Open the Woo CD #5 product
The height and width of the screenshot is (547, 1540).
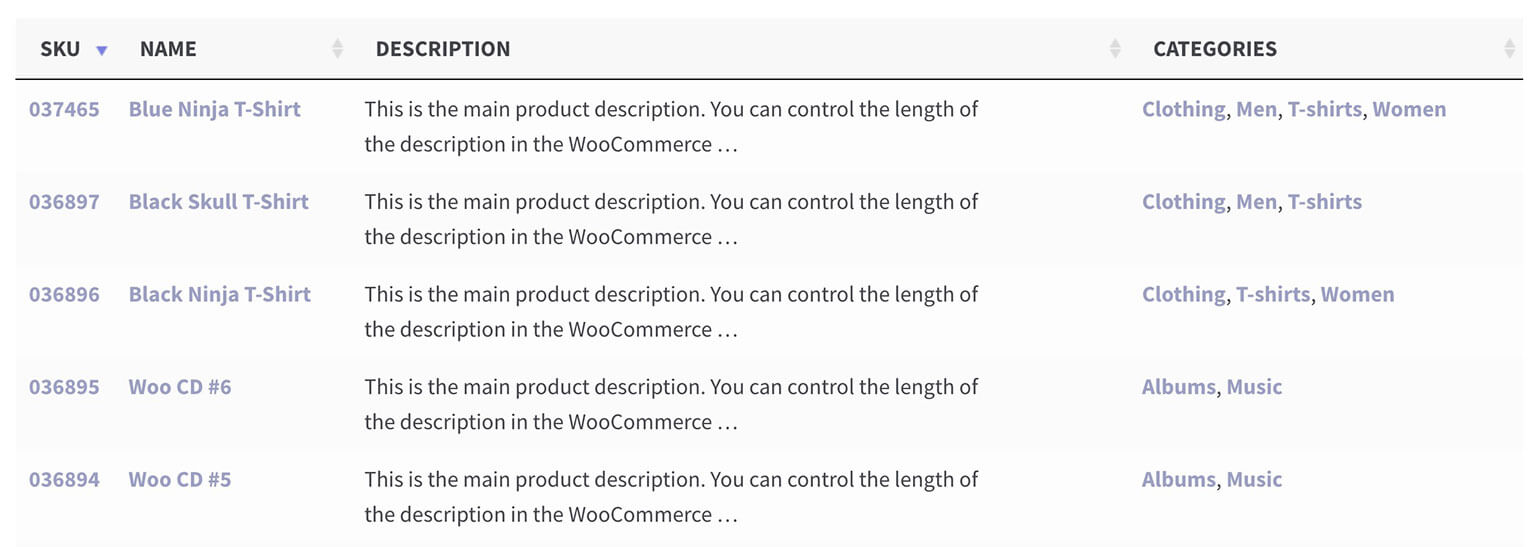(180, 479)
